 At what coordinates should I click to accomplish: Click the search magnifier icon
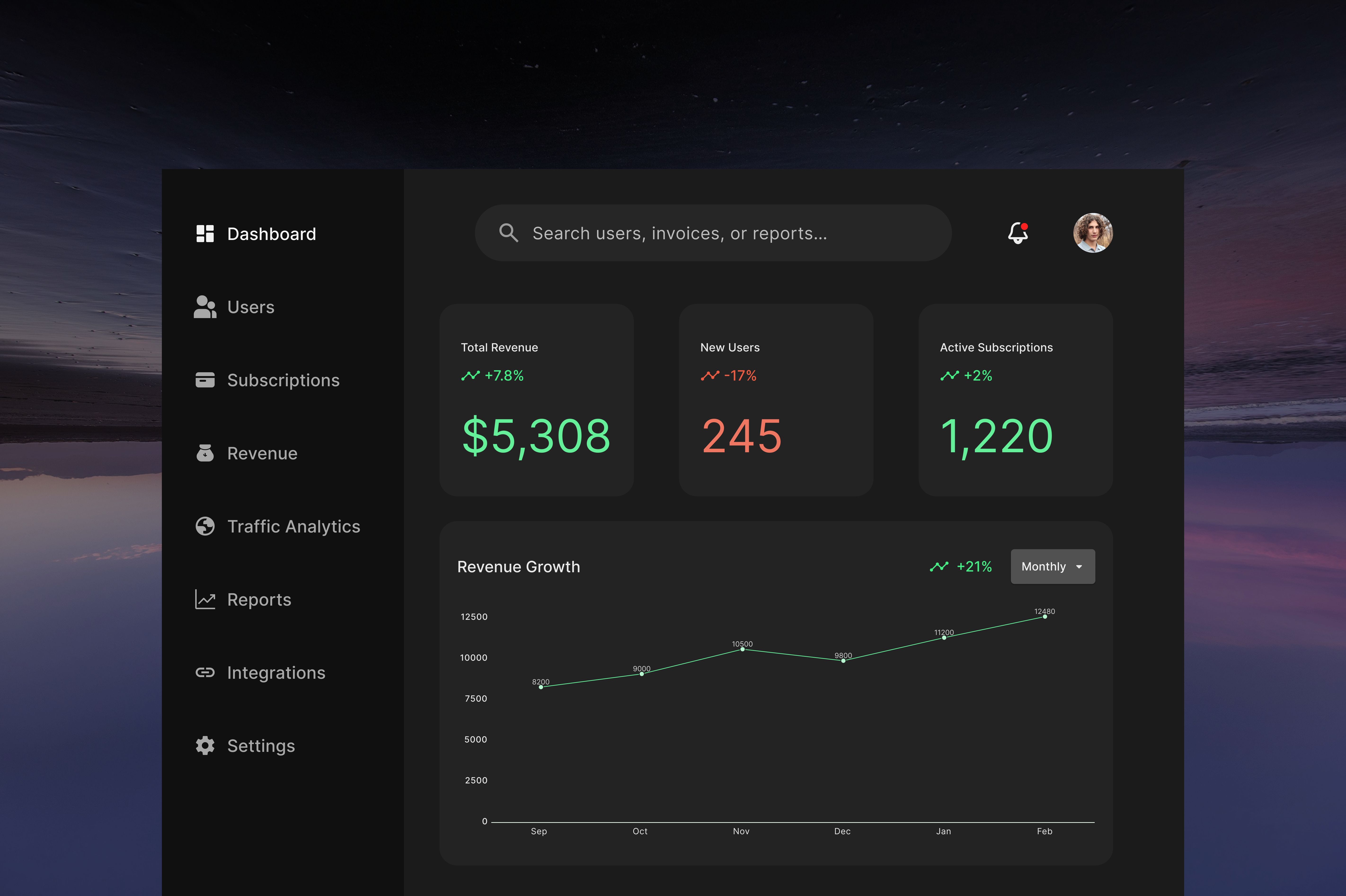[x=509, y=233]
